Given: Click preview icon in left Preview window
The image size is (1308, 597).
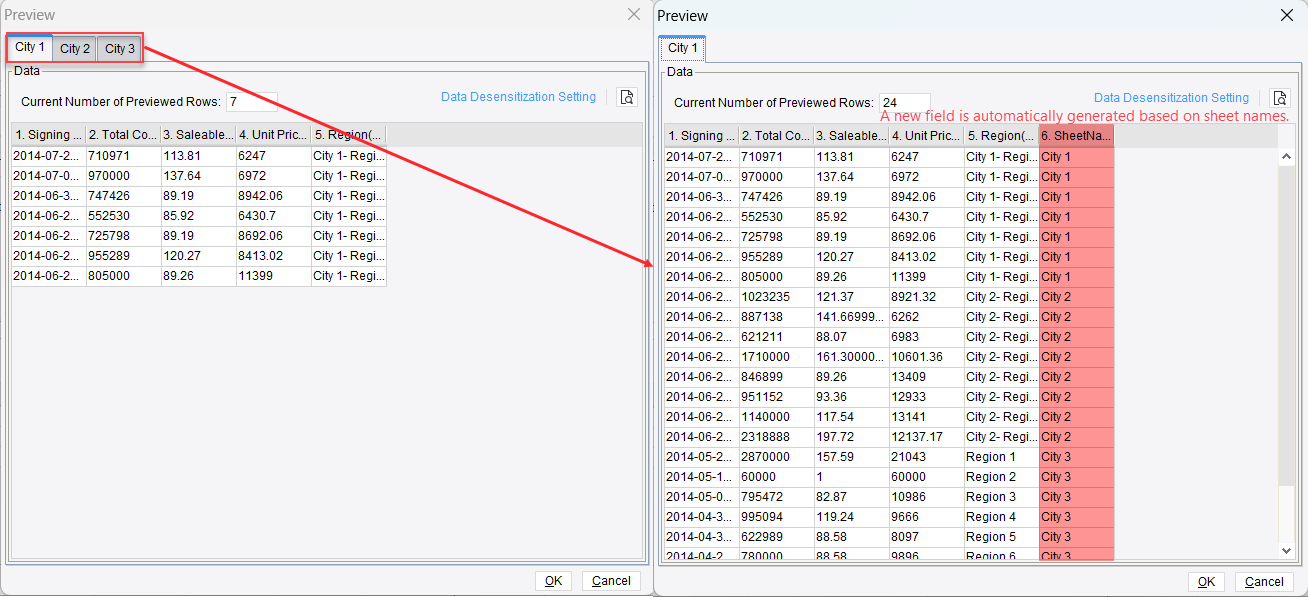Looking at the screenshot, I should 627,97.
